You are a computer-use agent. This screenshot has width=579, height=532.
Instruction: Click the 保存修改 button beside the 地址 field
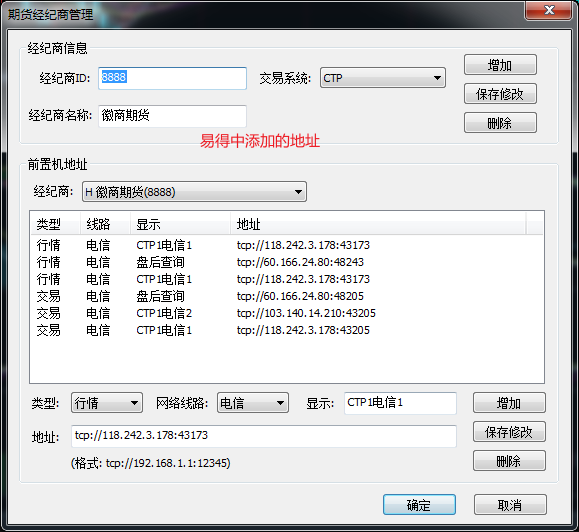(x=509, y=432)
